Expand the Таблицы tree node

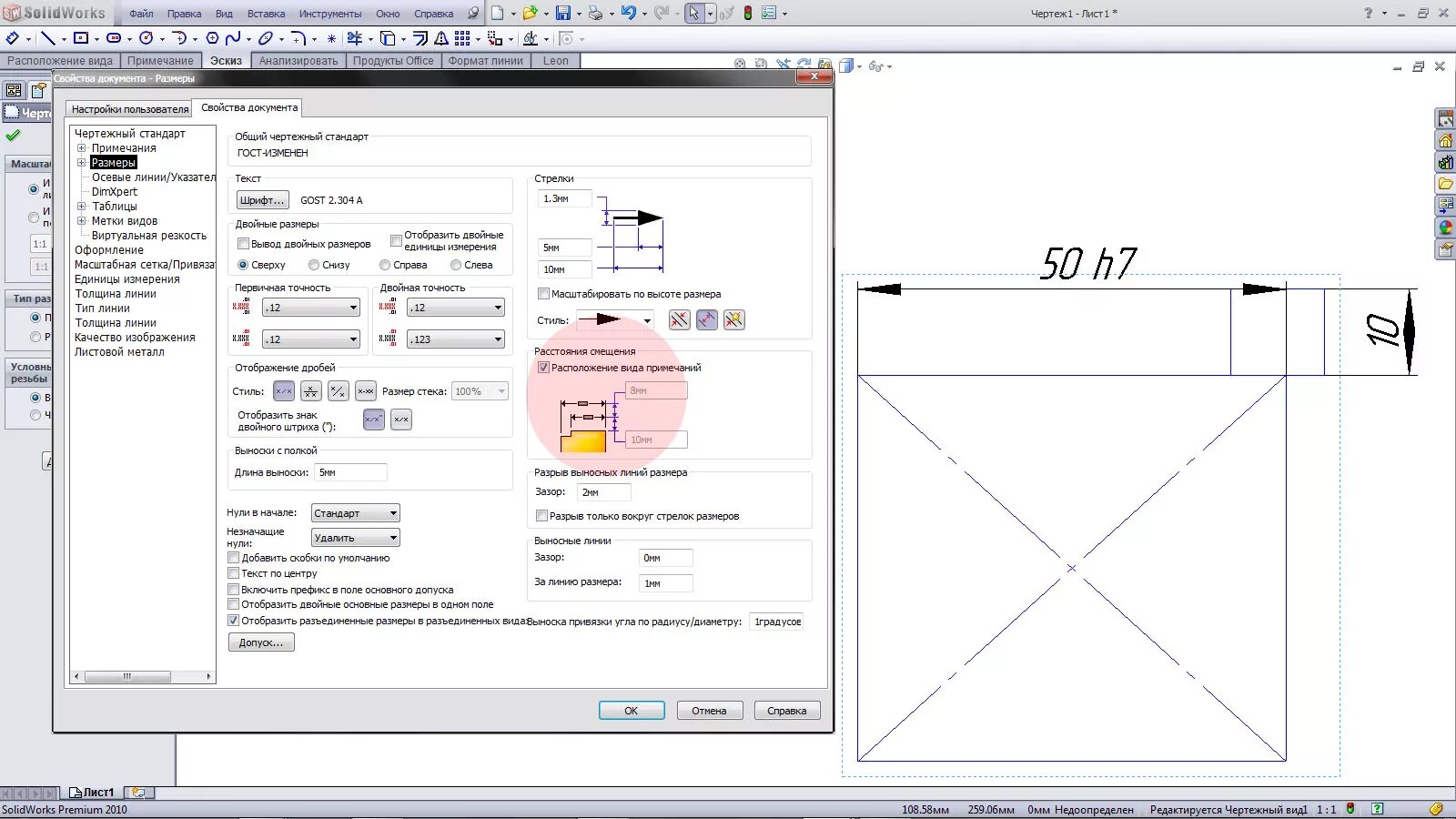pos(81,207)
